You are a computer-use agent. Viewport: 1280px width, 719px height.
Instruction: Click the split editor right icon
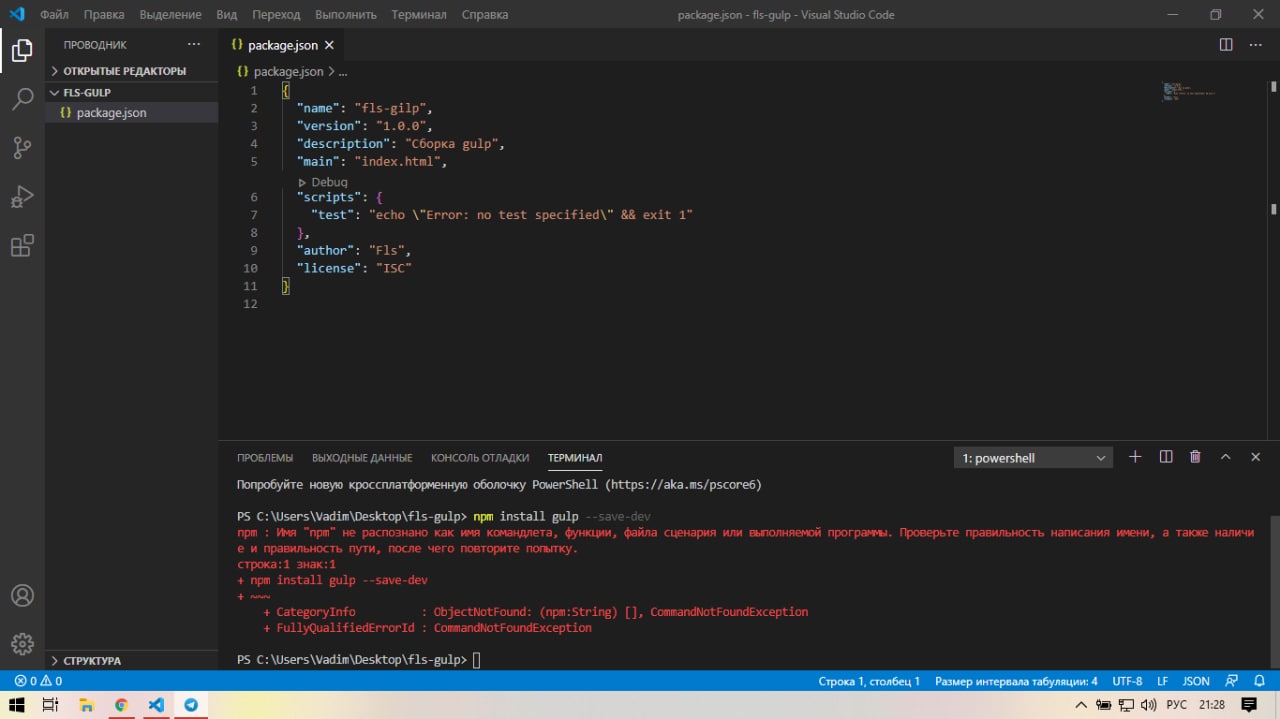[x=1226, y=45]
